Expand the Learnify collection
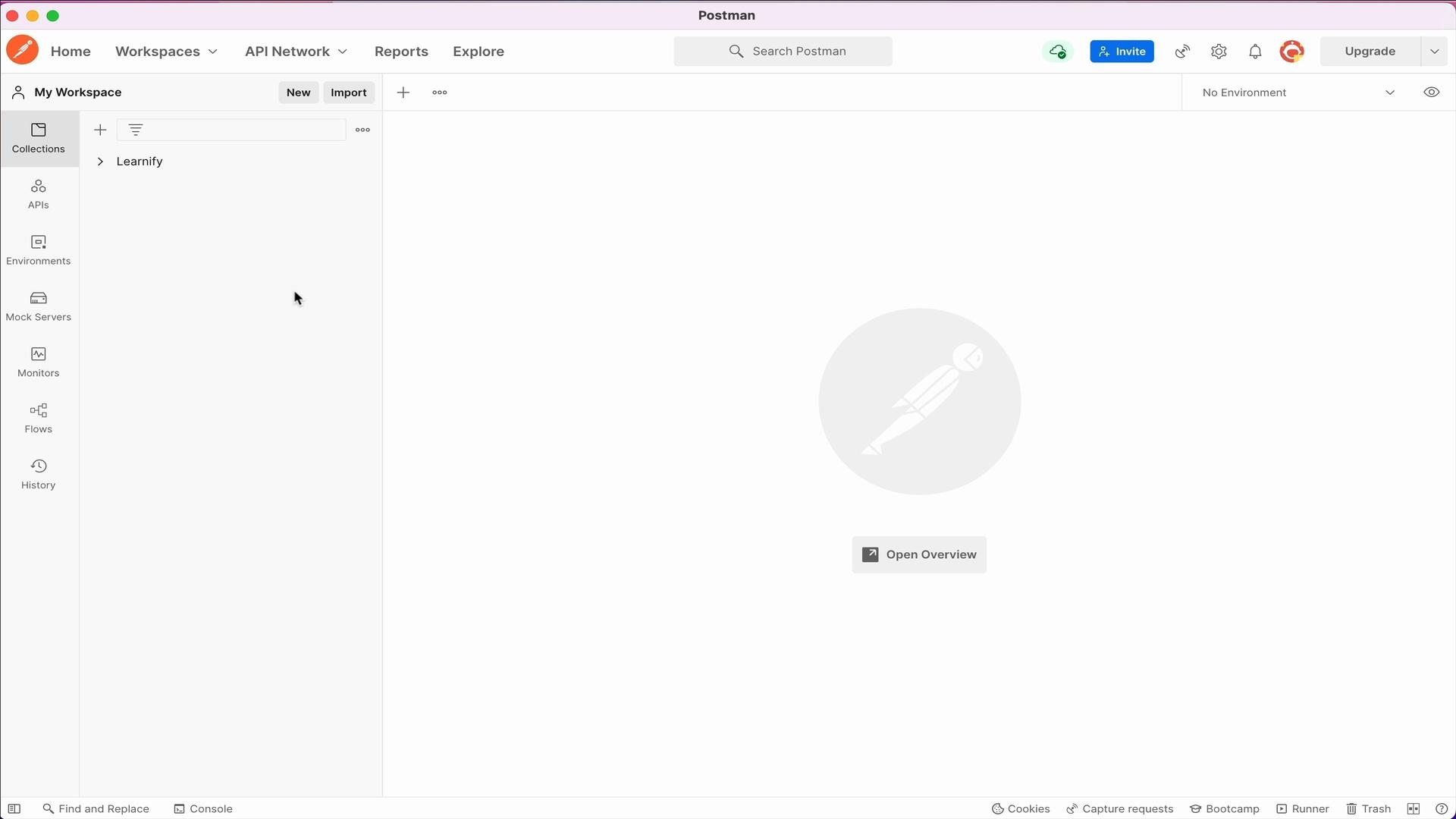1456x819 pixels. pyautogui.click(x=100, y=162)
